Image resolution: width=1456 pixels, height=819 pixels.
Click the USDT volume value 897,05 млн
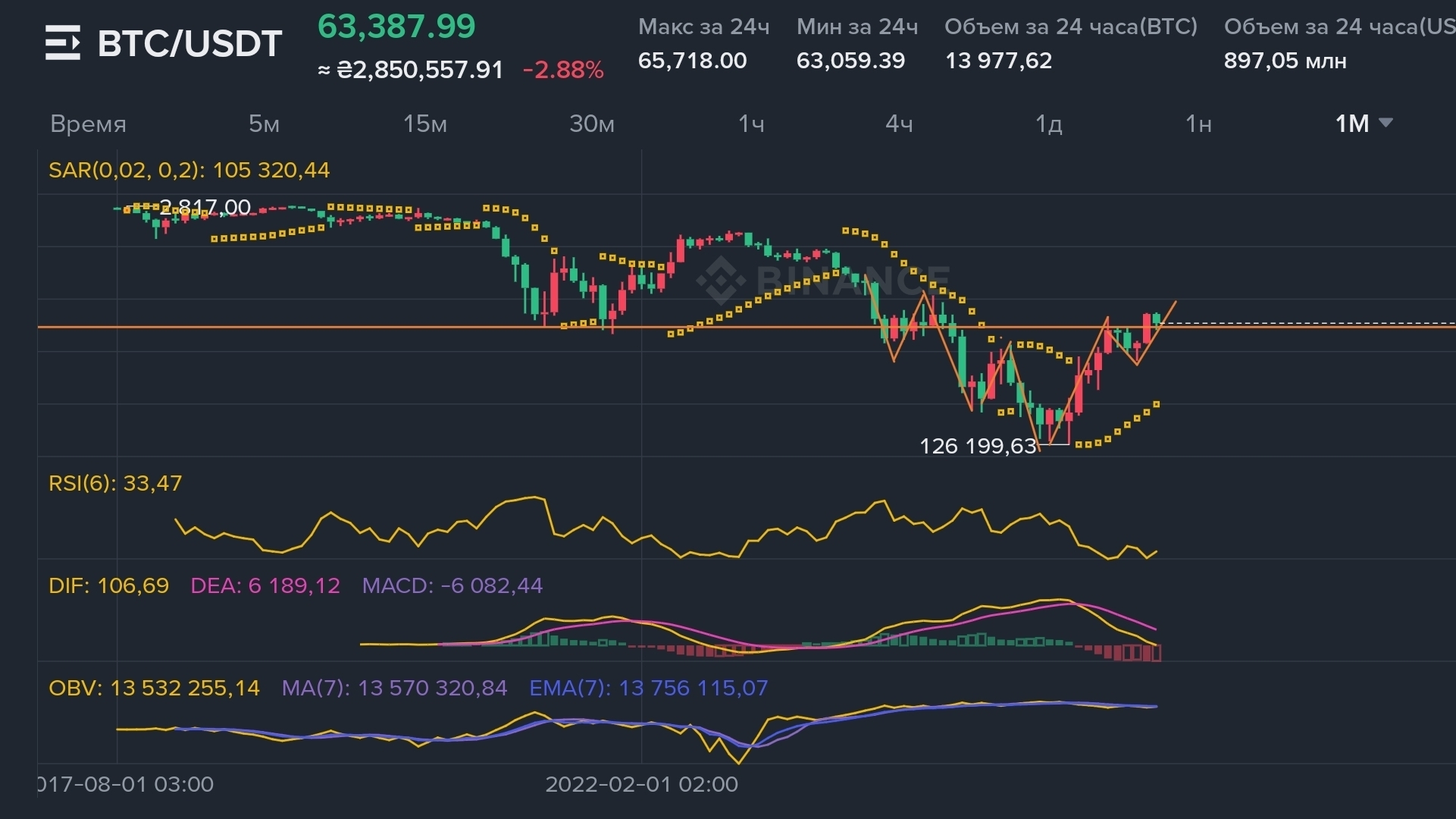point(1285,61)
